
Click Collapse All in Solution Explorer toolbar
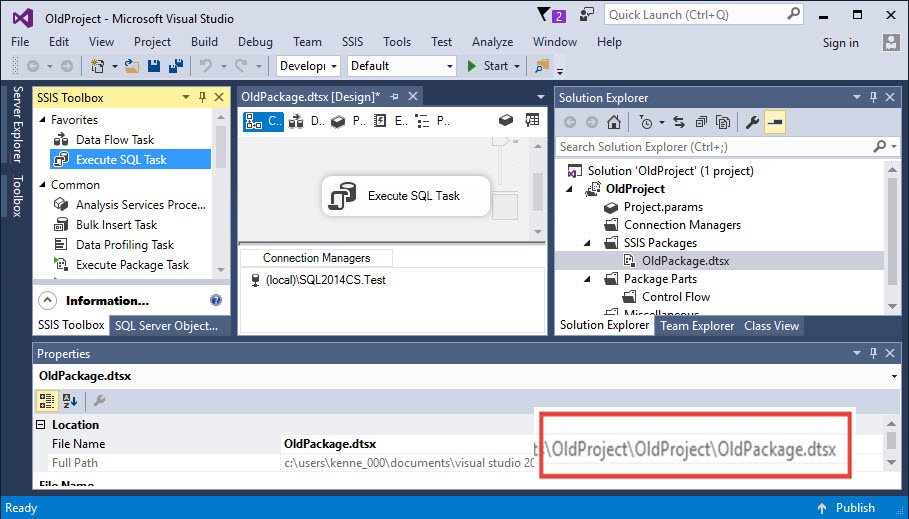tap(700, 122)
